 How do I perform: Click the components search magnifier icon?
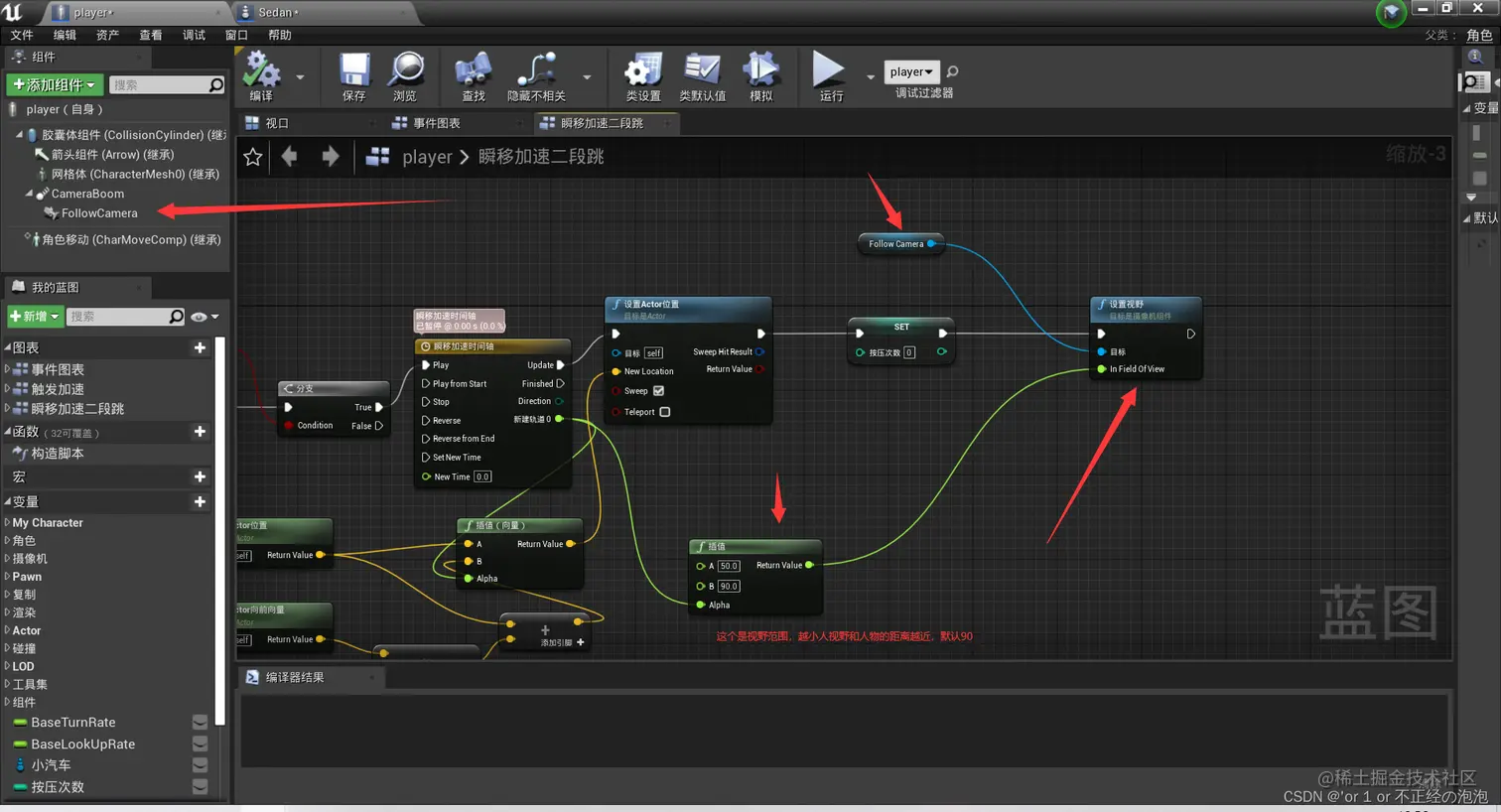215,85
